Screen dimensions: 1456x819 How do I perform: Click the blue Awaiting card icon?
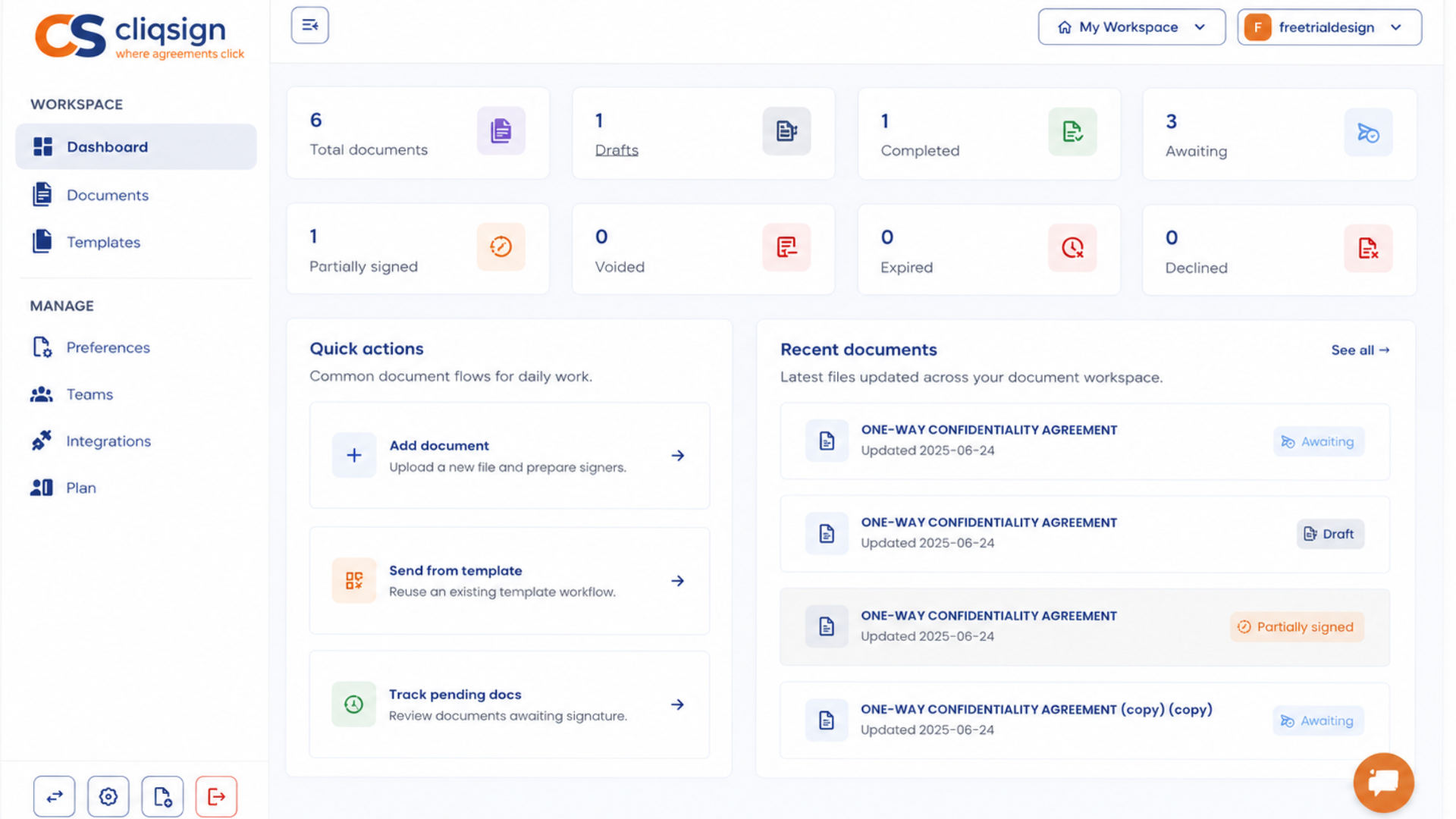click(1368, 133)
